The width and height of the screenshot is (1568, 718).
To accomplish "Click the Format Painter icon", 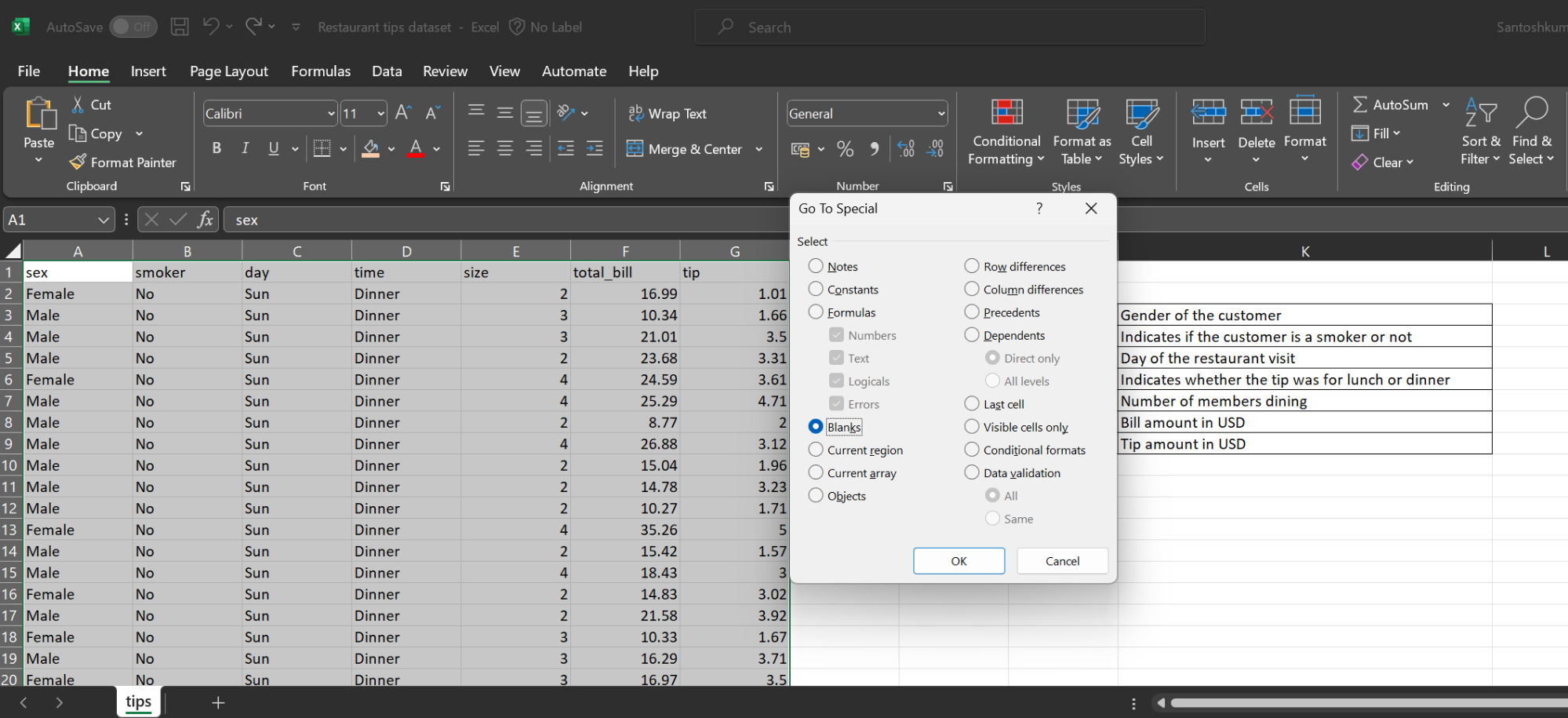I will pos(78,162).
